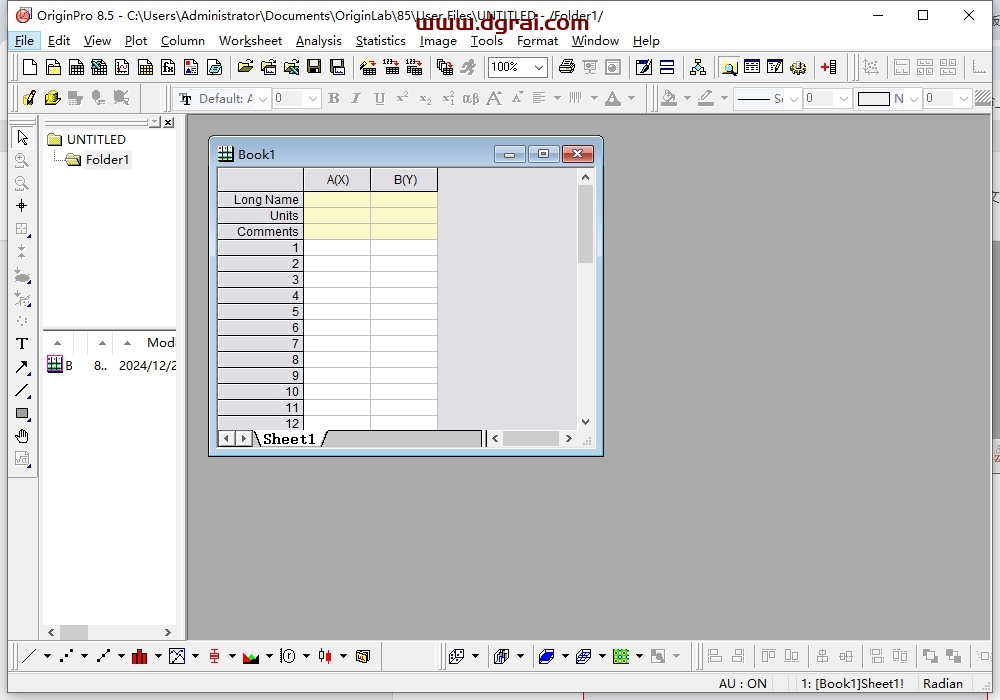Create a new project with the blank-page icon

click(x=29, y=67)
